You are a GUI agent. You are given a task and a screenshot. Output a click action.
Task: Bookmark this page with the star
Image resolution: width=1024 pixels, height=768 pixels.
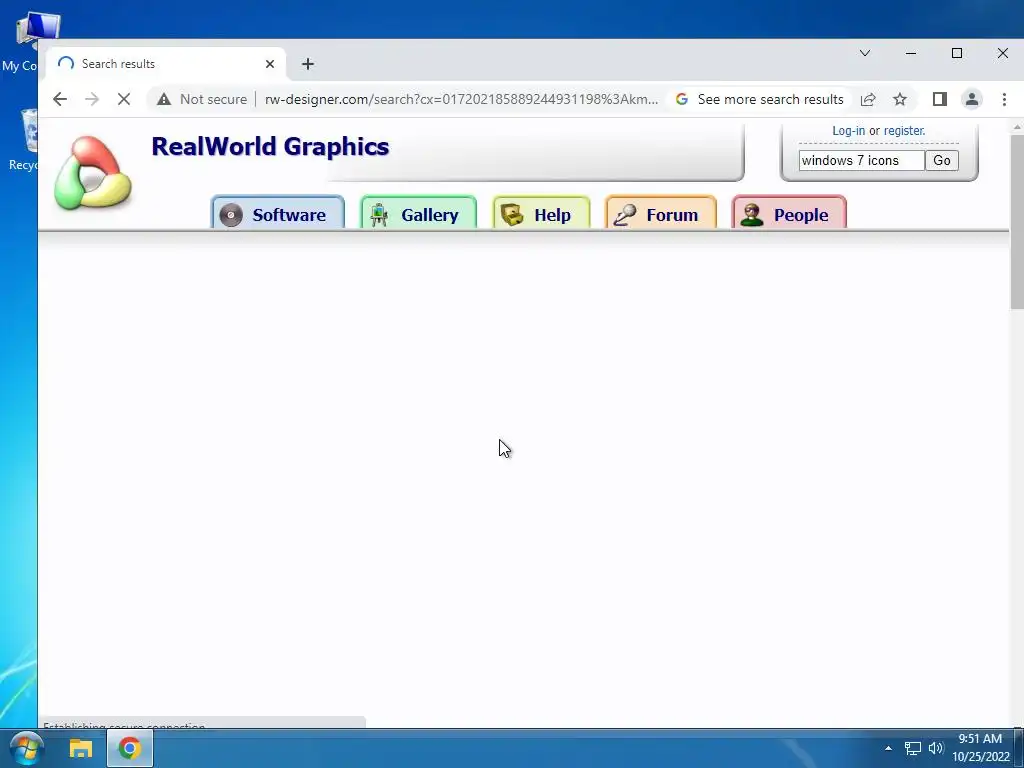[900, 99]
